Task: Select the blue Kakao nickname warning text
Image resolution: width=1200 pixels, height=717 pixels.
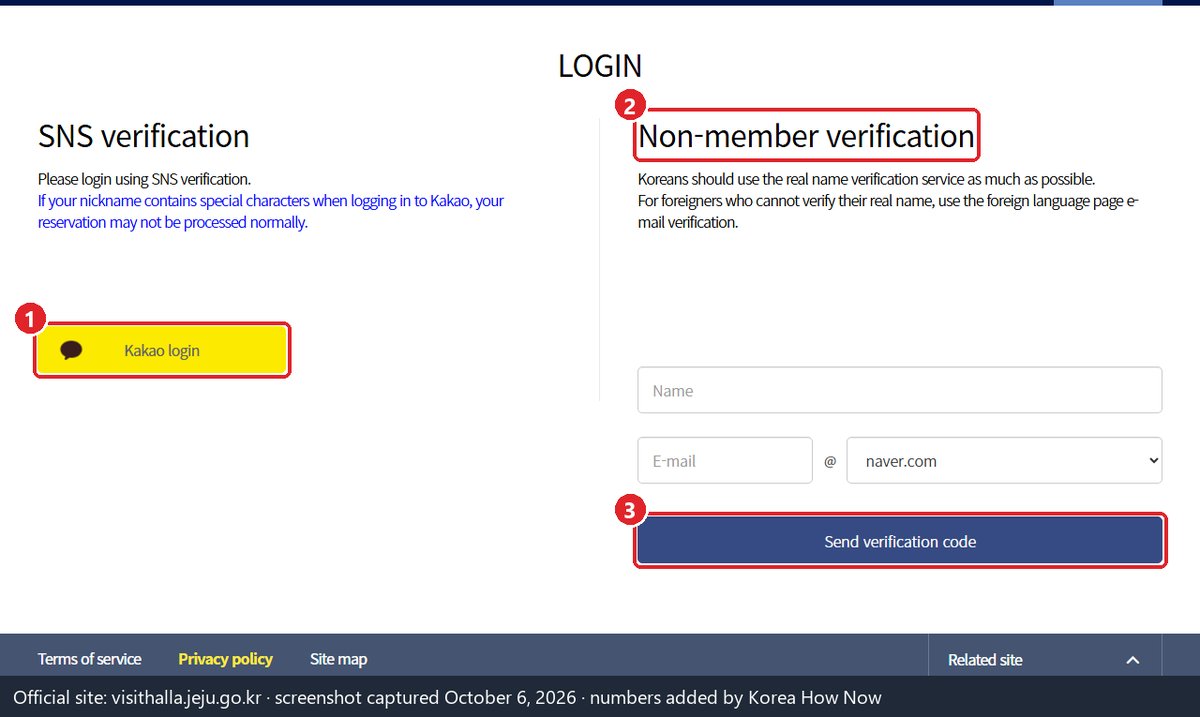Action: [271, 211]
